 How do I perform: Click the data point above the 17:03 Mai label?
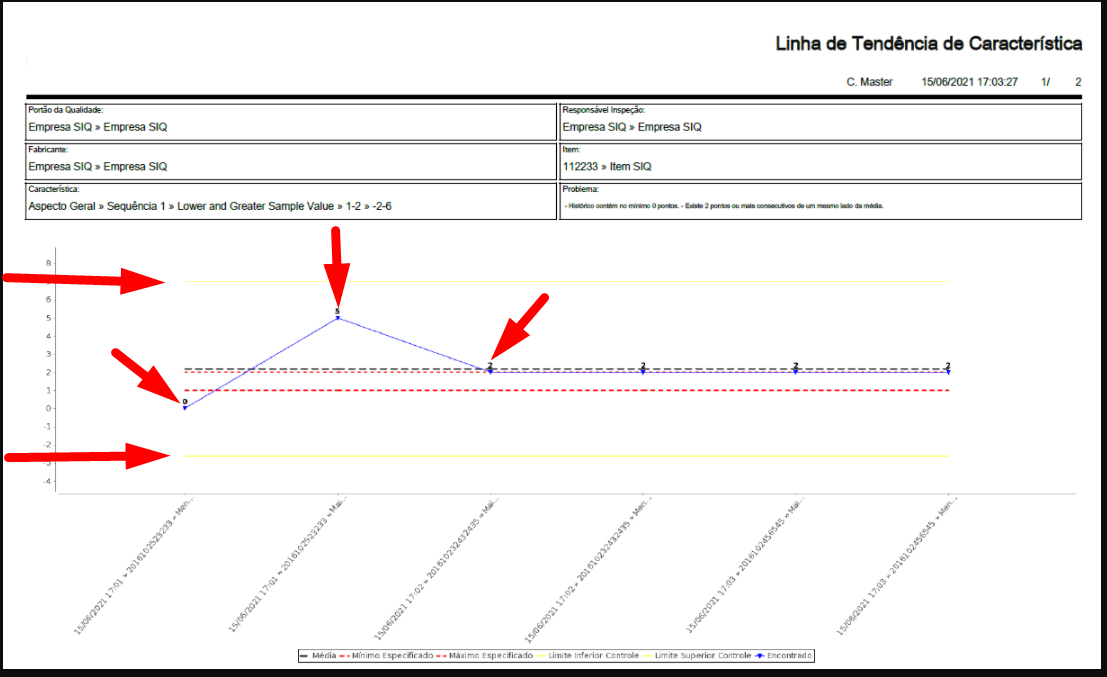tap(796, 371)
